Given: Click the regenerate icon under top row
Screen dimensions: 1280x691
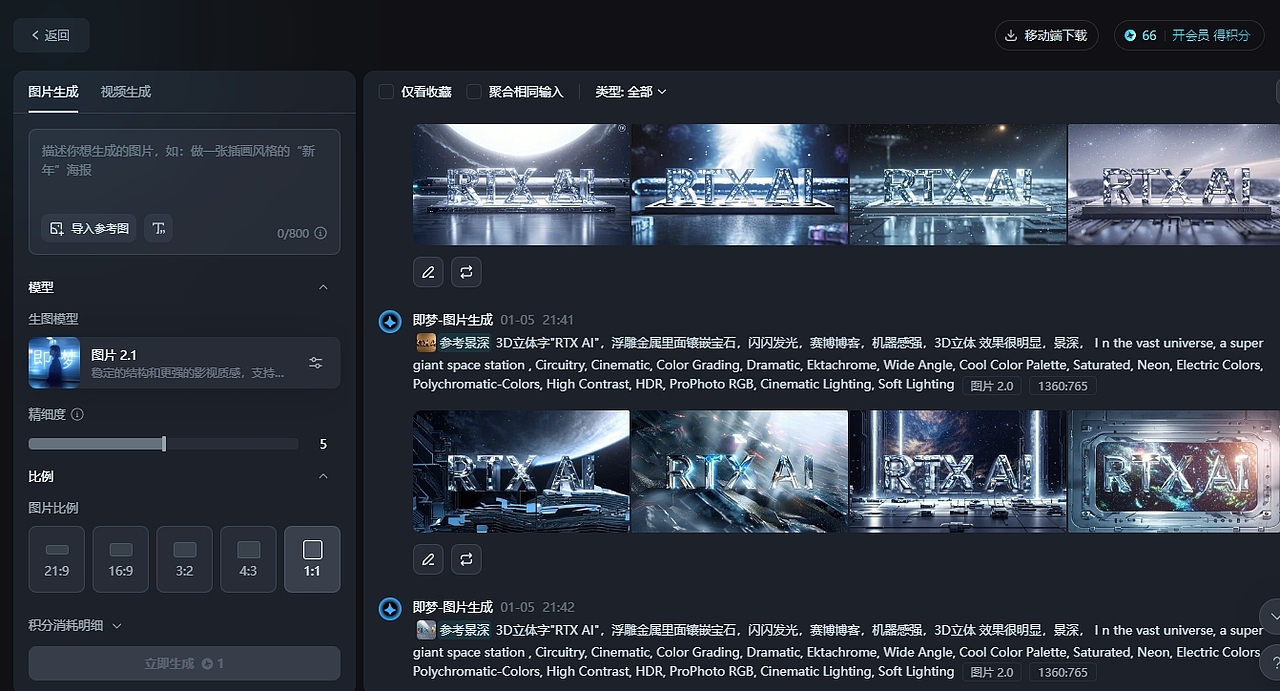Looking at the screenshot, I should (x=466, y=272).
